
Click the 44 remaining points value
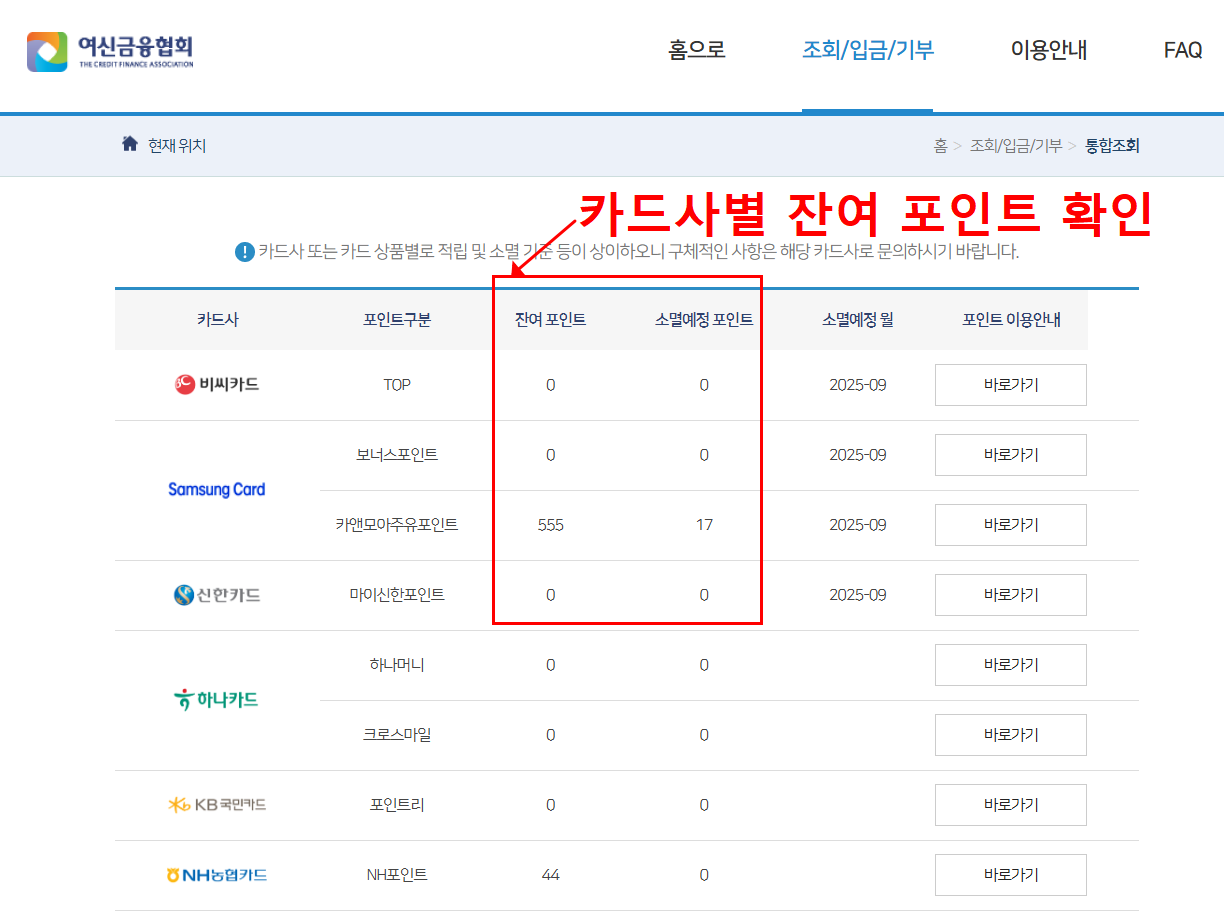click(x=550, y=875)
